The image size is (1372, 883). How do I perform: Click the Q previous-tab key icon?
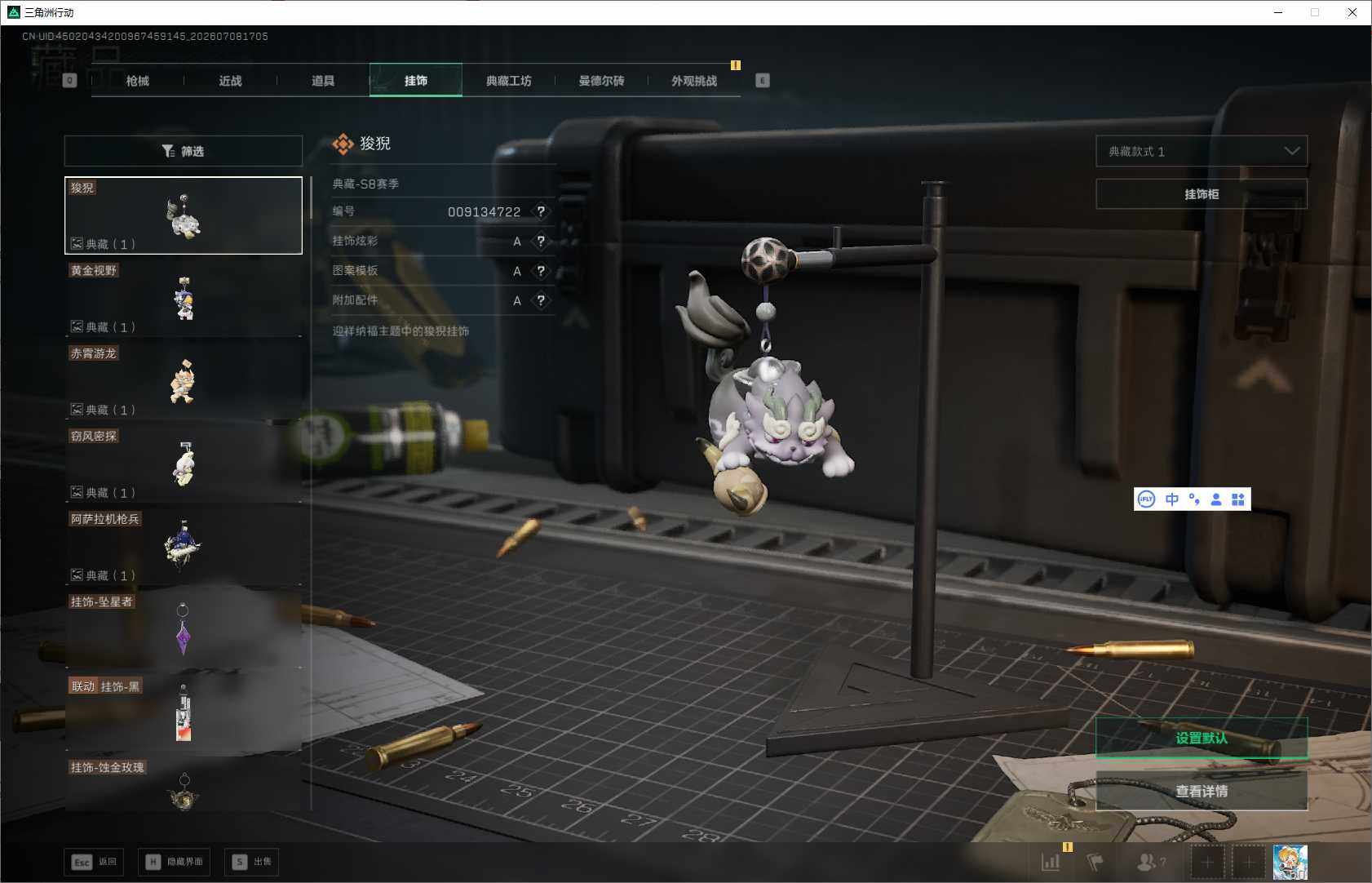70,81
